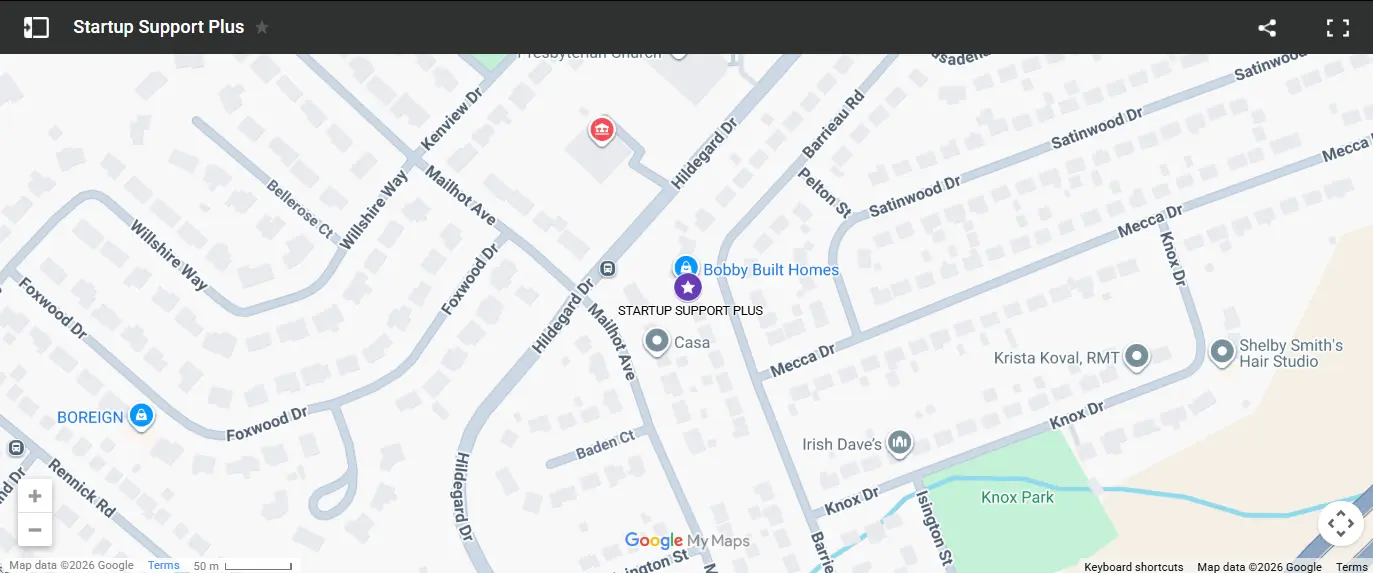Open Irish Dave's pin icon
The width and height of the screenshot is (1373, 573).
click(900, 443)
